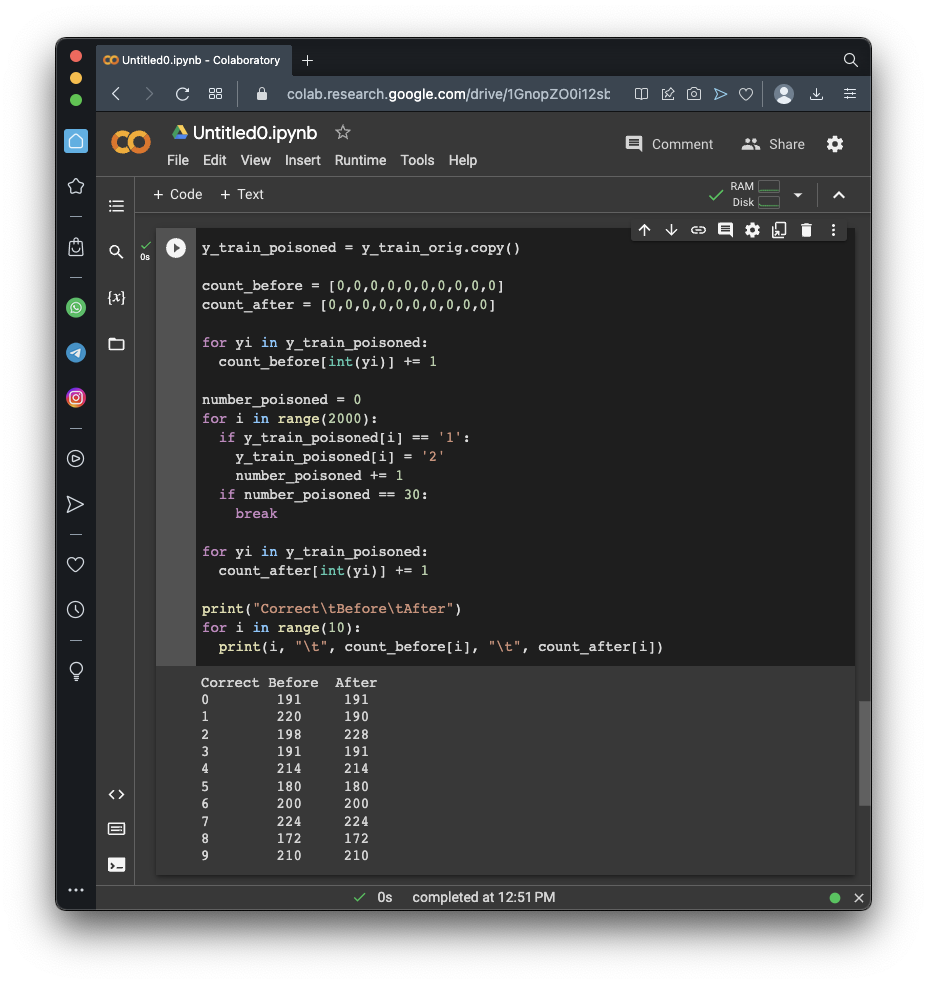Open find and replace in sidebar
Viewport: 927px width, 984px height.
click(116, 252)
